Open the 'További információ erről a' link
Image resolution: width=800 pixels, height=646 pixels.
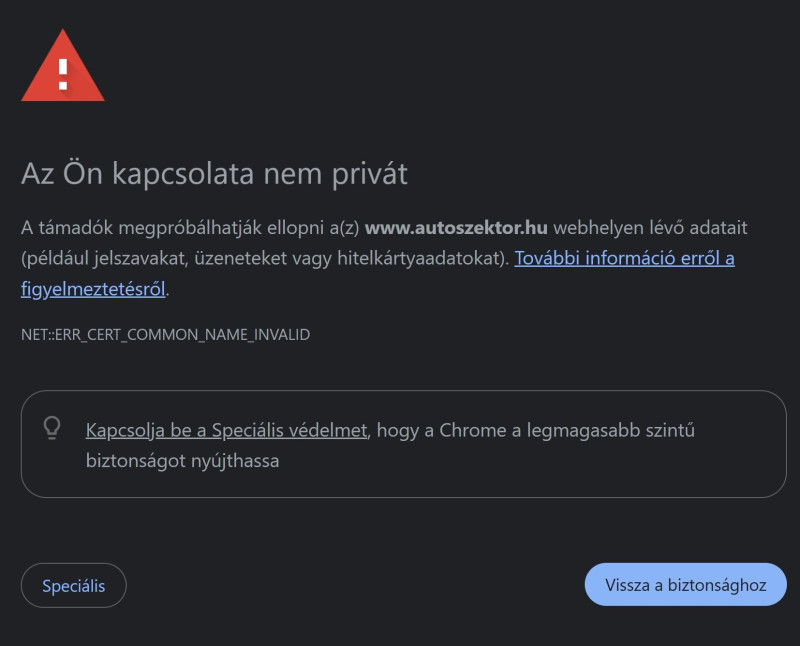(x=624, y=258)
